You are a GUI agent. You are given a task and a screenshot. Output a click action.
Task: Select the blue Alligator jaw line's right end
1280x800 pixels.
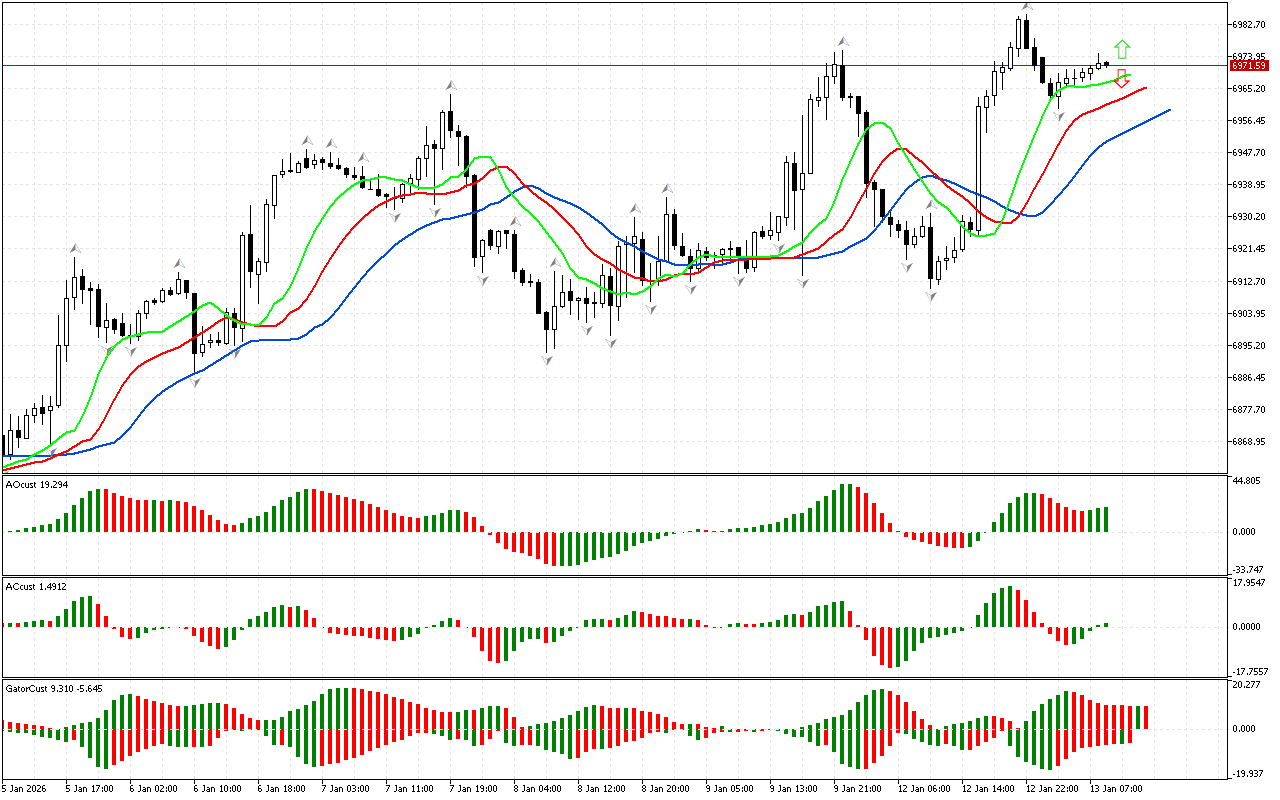click(x=1168, y=110)
